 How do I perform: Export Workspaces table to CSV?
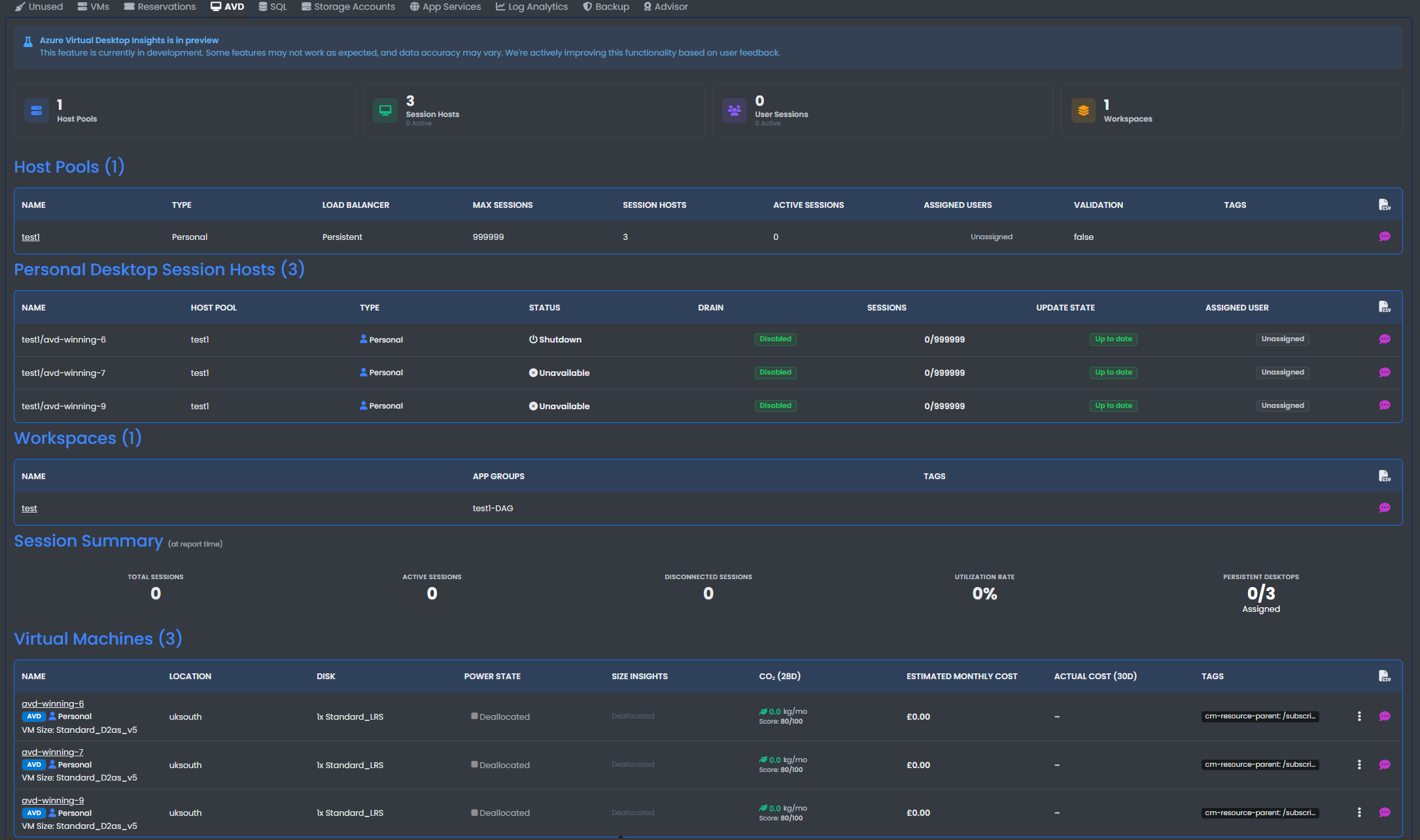click(x=1384, y=476)
